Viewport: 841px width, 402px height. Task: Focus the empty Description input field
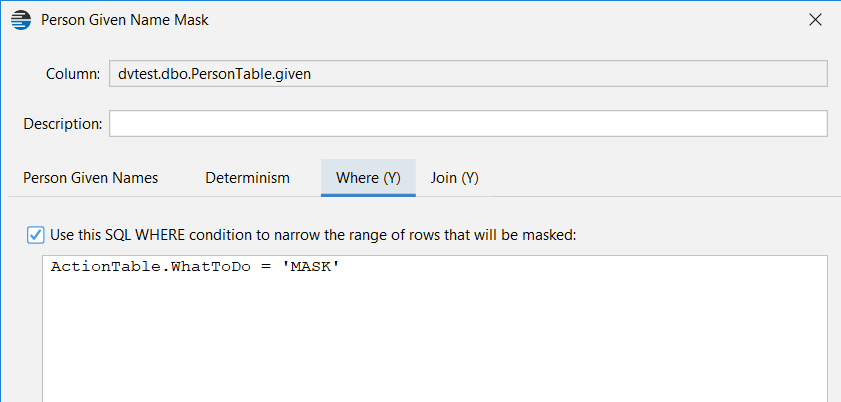coord(468,124)
